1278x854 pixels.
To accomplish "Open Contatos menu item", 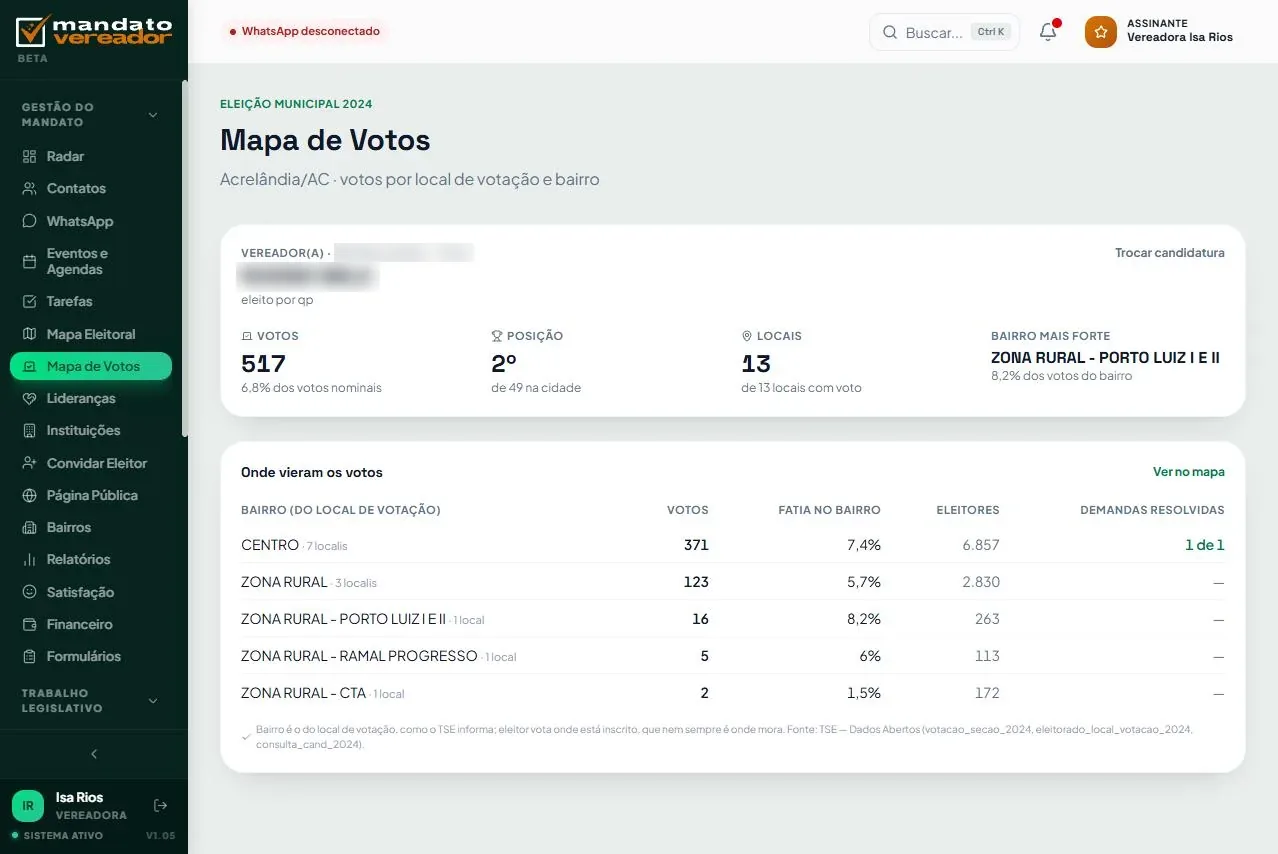I will pyautogui.click(x=91, y=188).
